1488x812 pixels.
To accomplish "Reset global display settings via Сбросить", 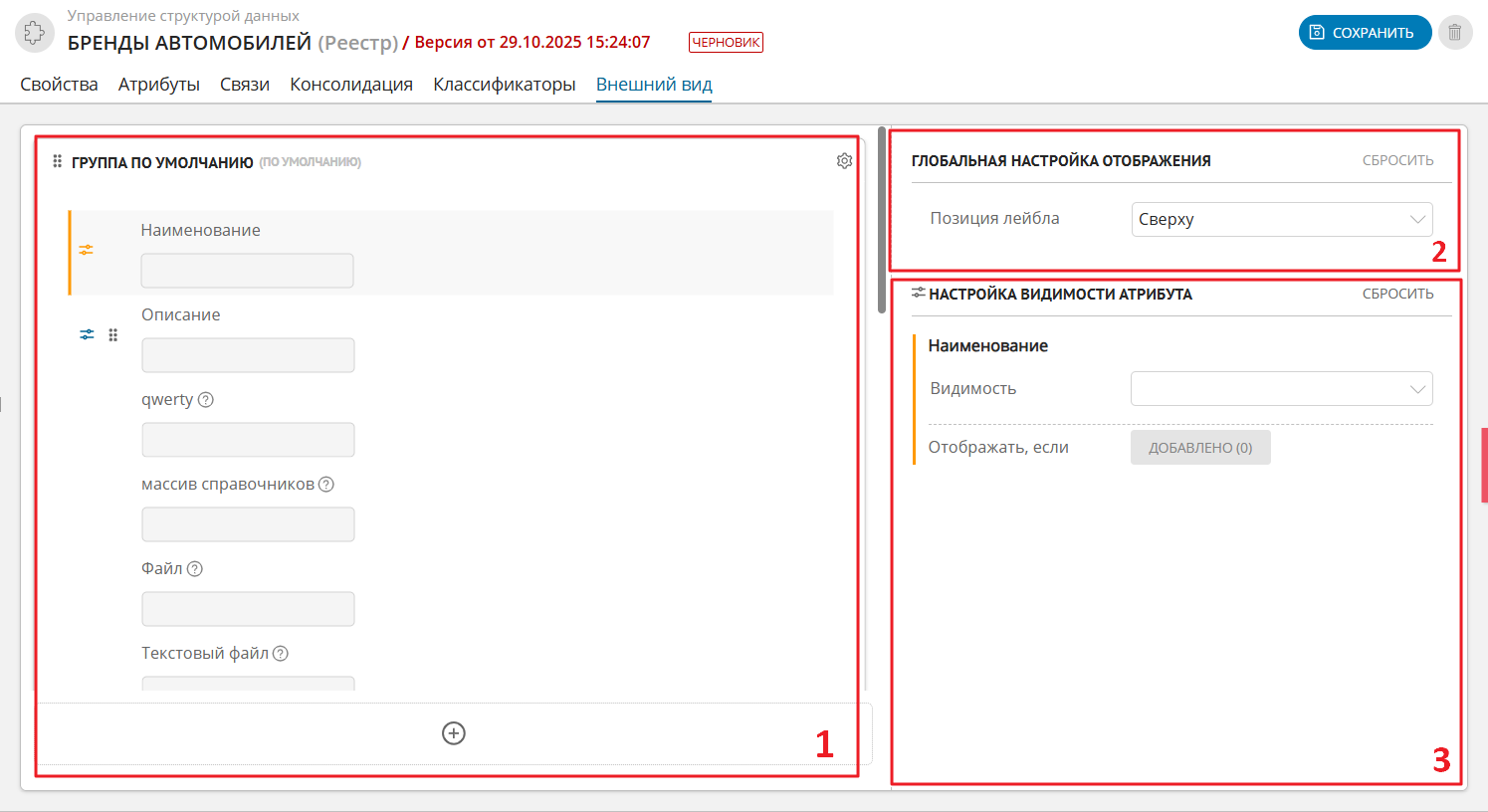I will pos(1397,160).
